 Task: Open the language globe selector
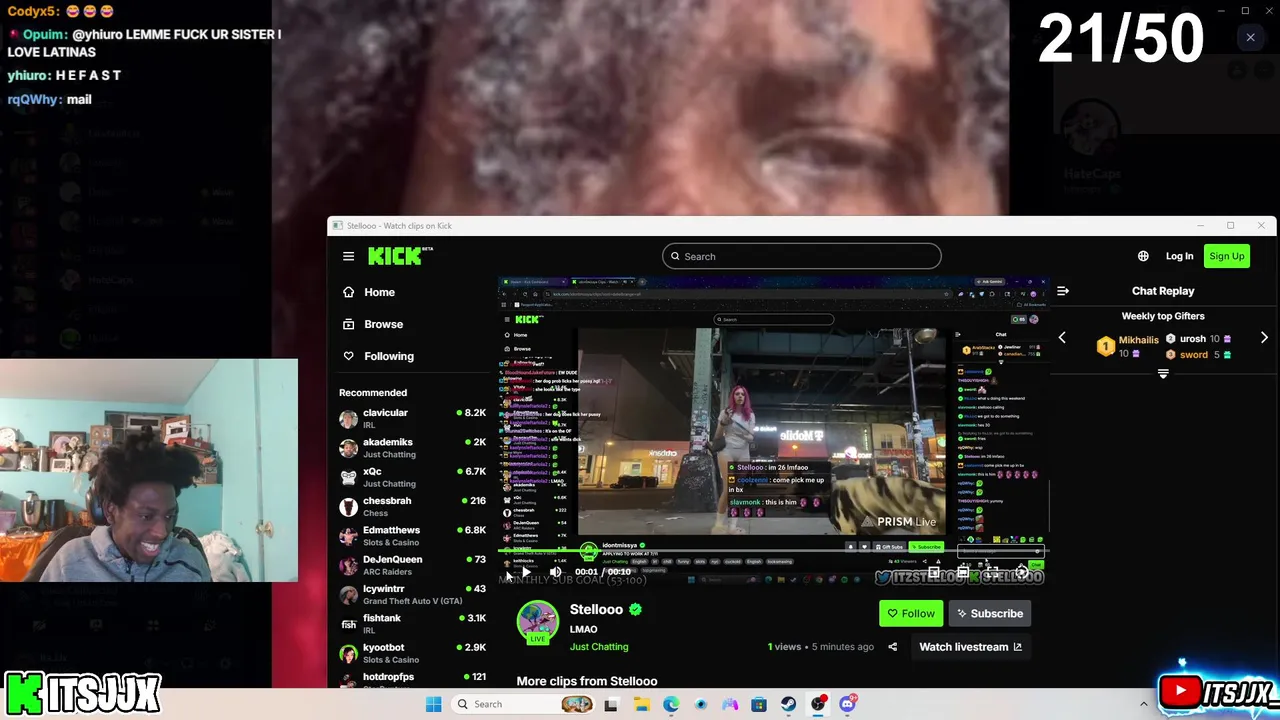pyautogui.click(x=1143, y=256)
